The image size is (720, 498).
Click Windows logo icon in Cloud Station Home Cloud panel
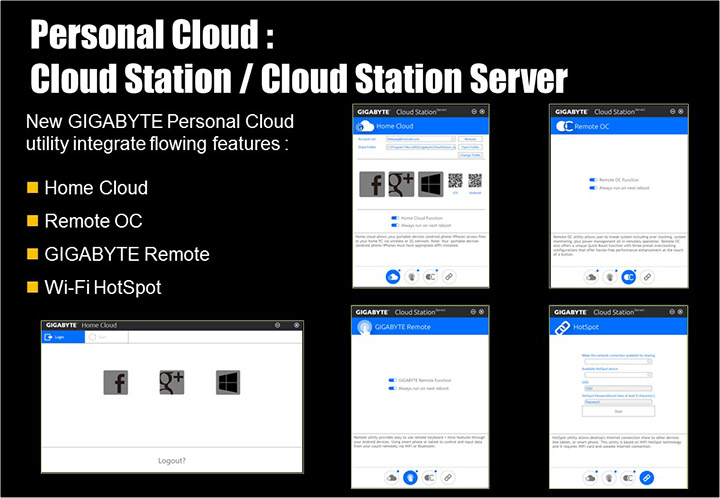coord(431,184)
